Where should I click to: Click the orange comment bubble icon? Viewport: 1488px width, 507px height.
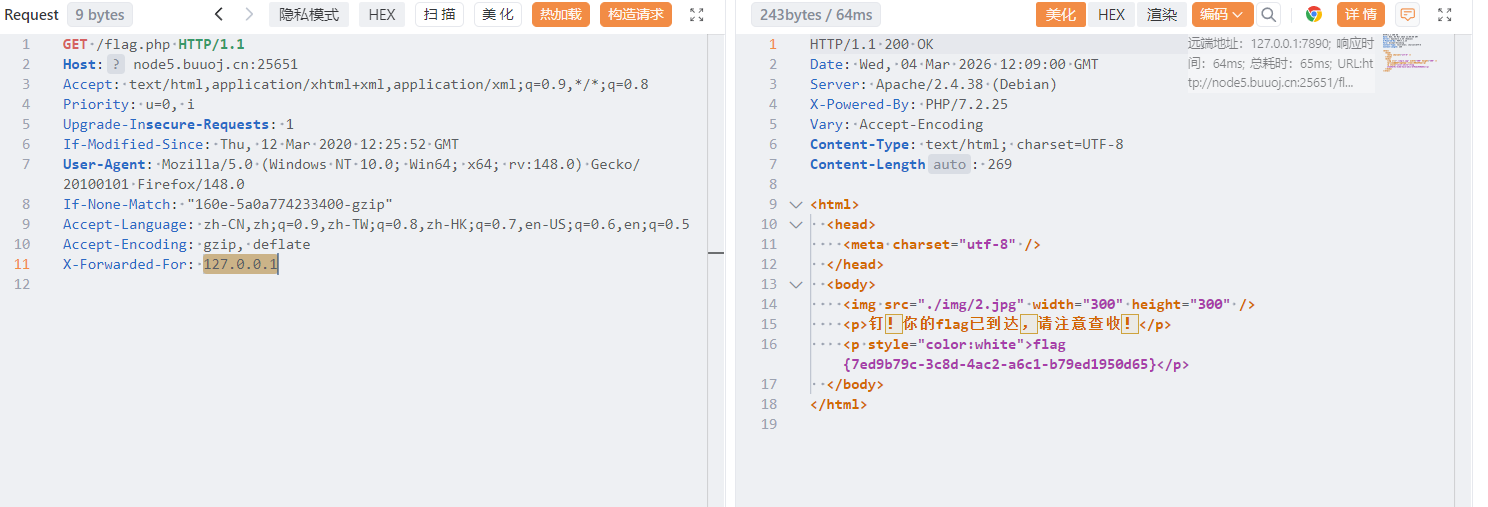[1408, 15]
